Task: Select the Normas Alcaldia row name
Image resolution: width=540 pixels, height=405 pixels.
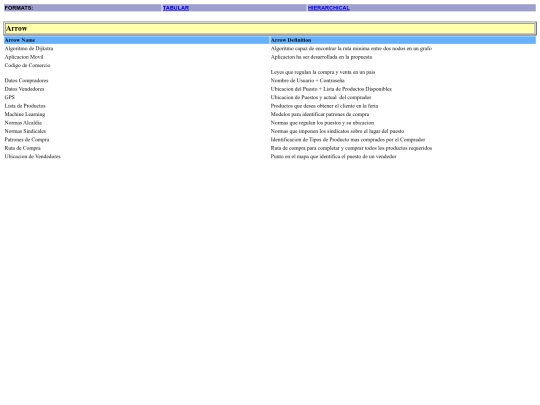Action: [x=23, y=123]
